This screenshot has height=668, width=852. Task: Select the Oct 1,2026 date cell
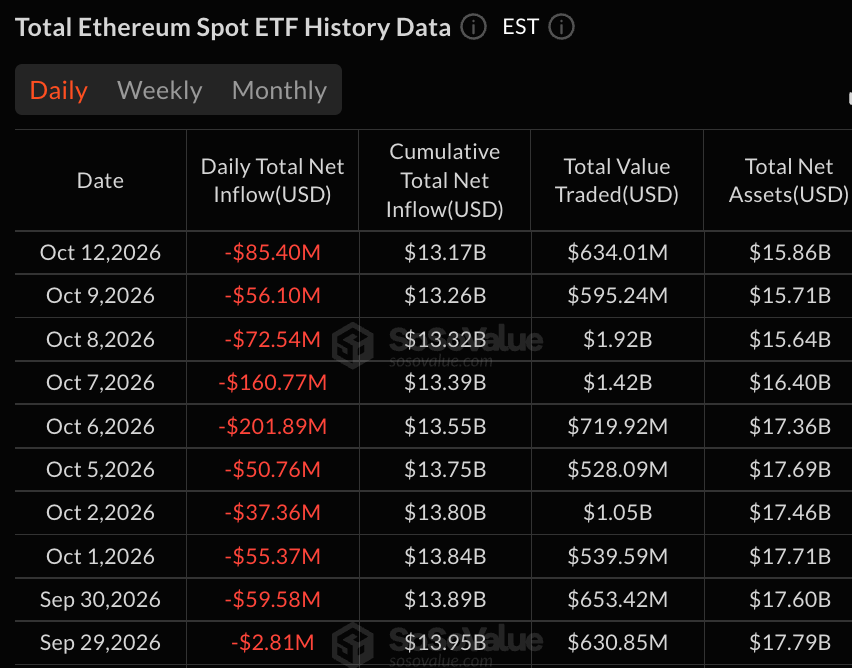coord(101,556)
